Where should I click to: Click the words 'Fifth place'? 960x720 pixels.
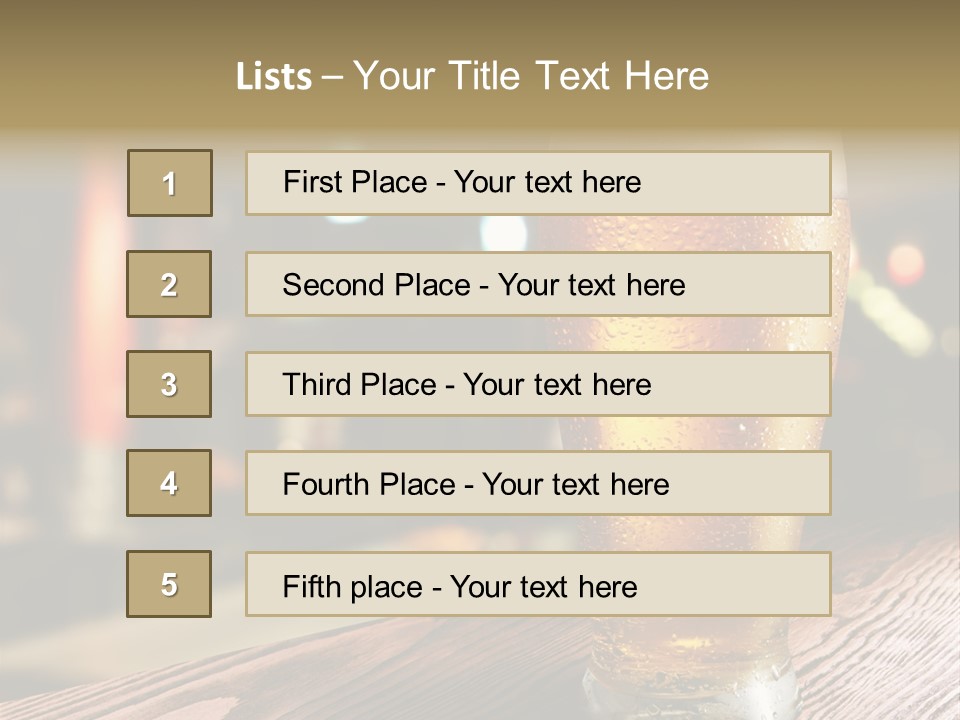coord(354,586)
